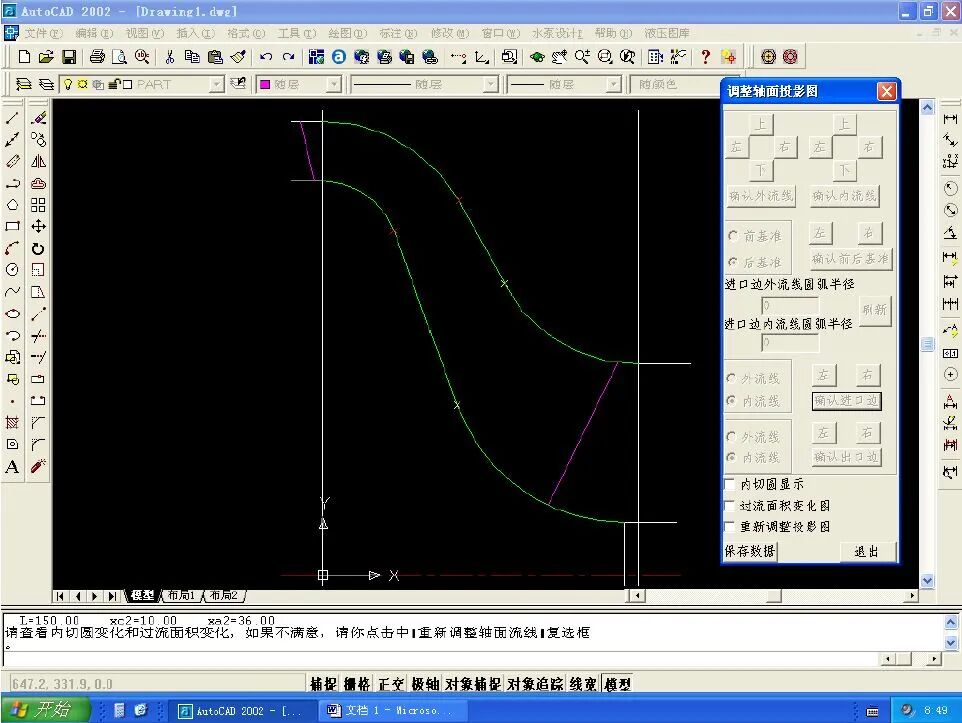Open the 液压图库 menu
The height and width of the screenshot is (723, 962).
coord(667,33)
